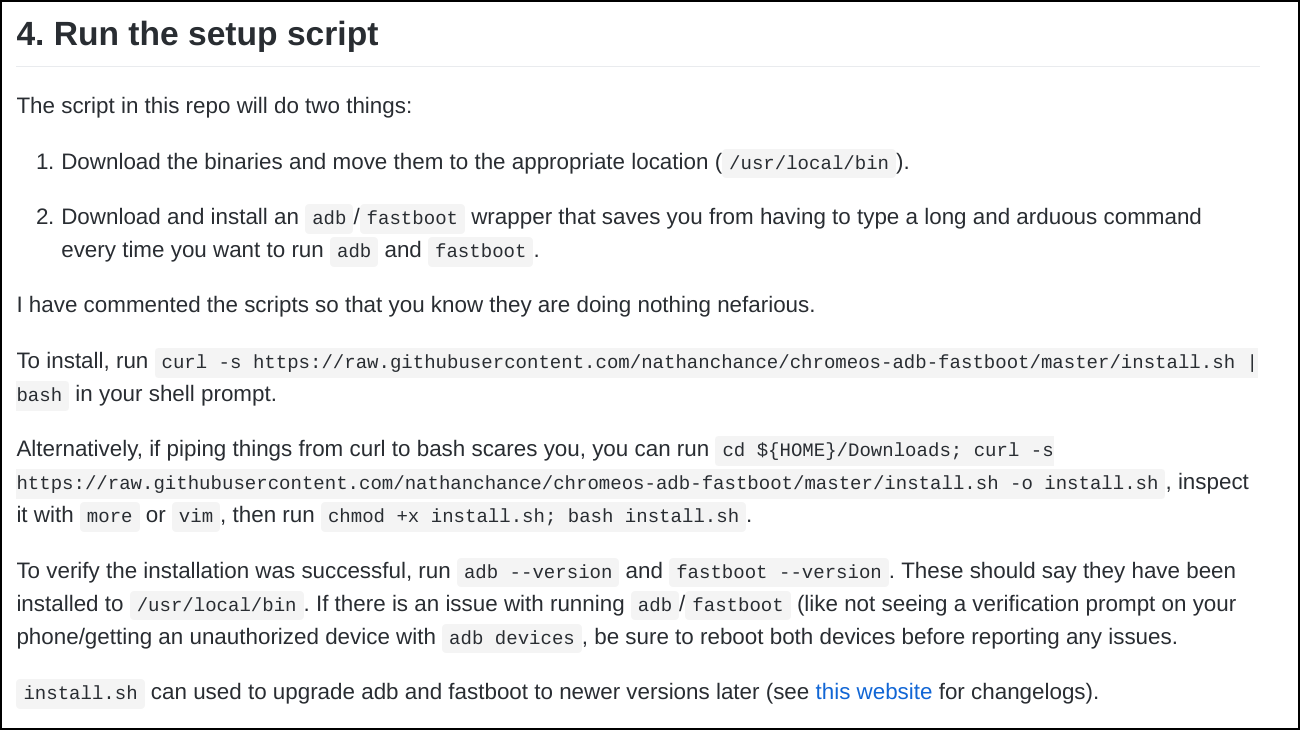Click the 'fastboot --version' code snippet
This screenshot has width=1300, height=730.
tap(779, 572)
